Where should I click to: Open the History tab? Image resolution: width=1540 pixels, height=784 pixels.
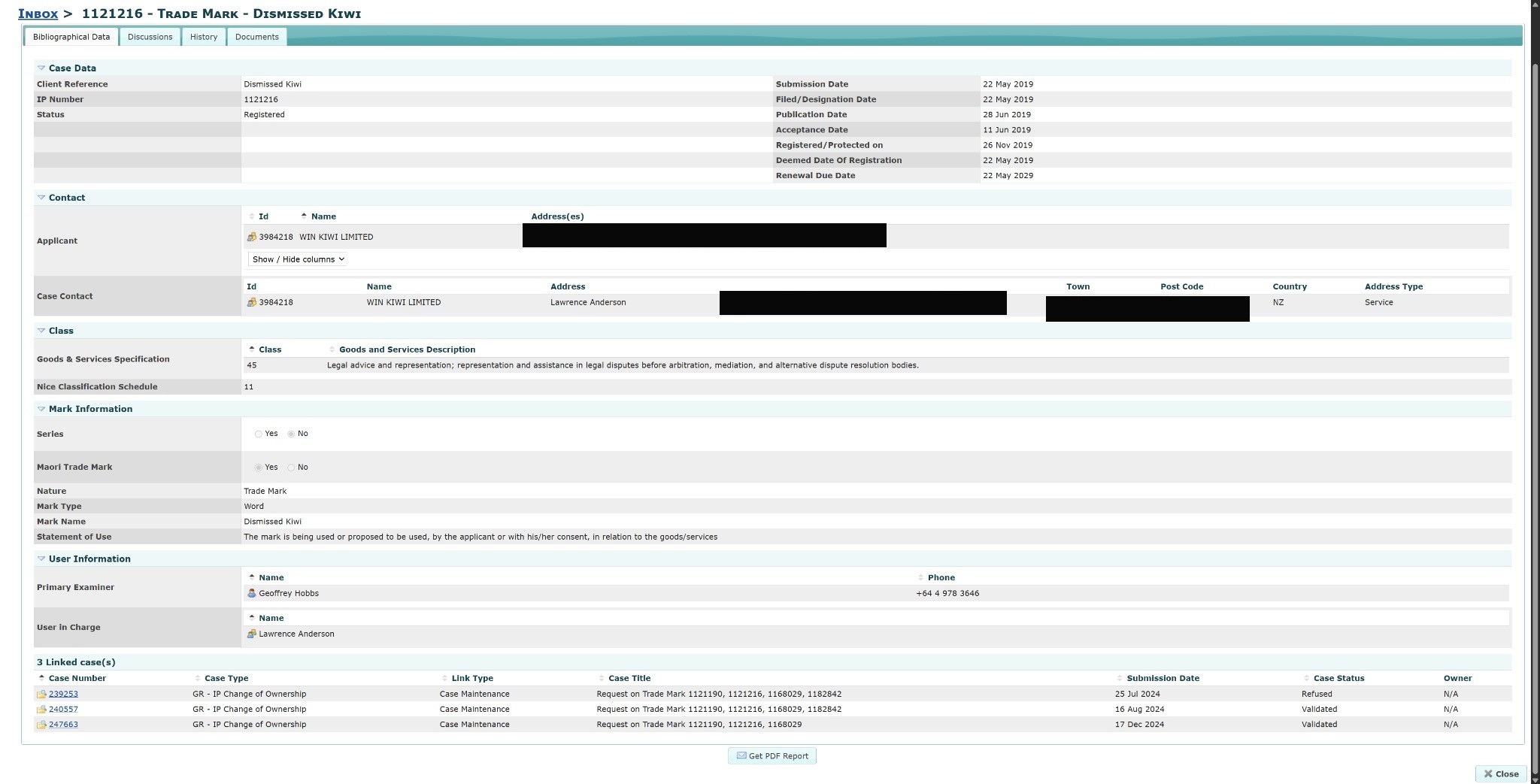coord(203,36)
